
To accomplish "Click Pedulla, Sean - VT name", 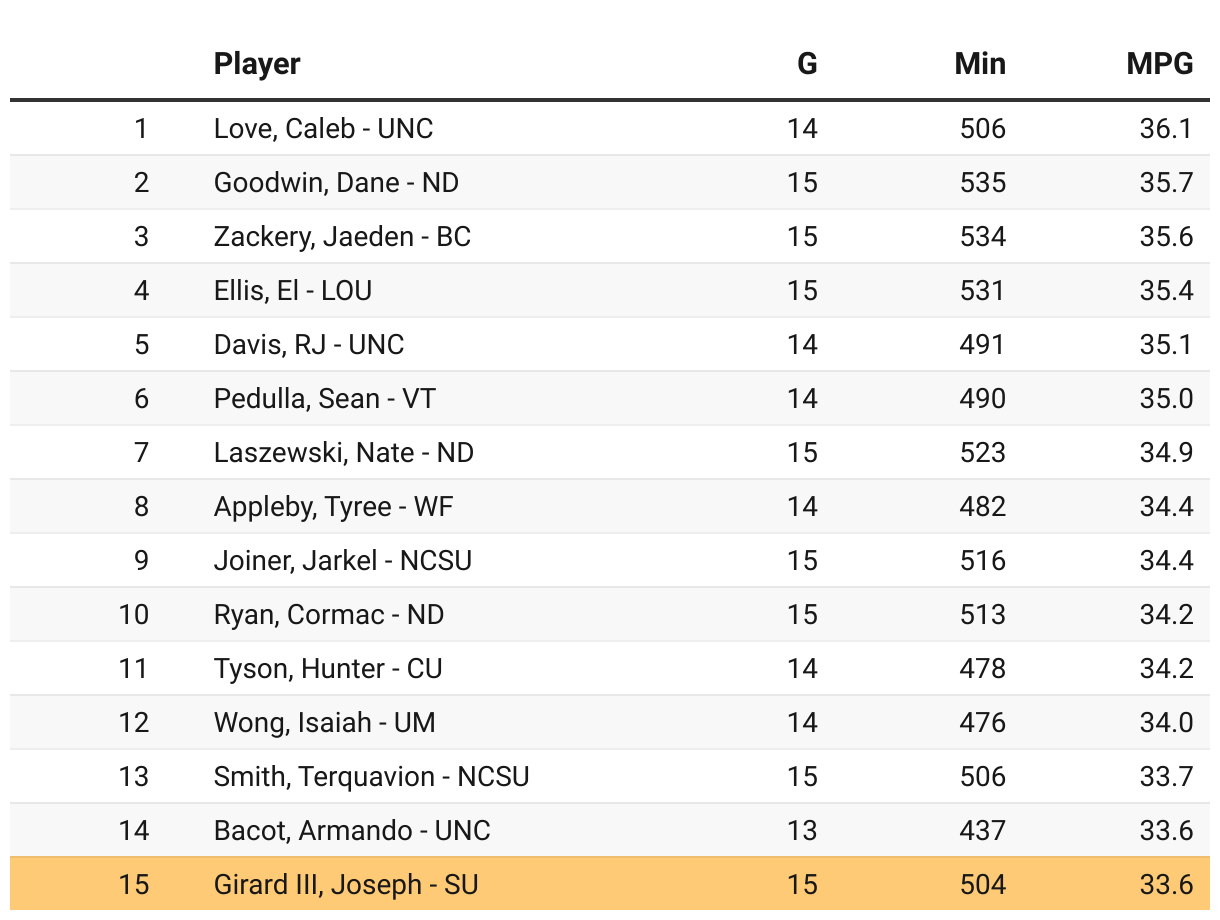I will 325,399.
